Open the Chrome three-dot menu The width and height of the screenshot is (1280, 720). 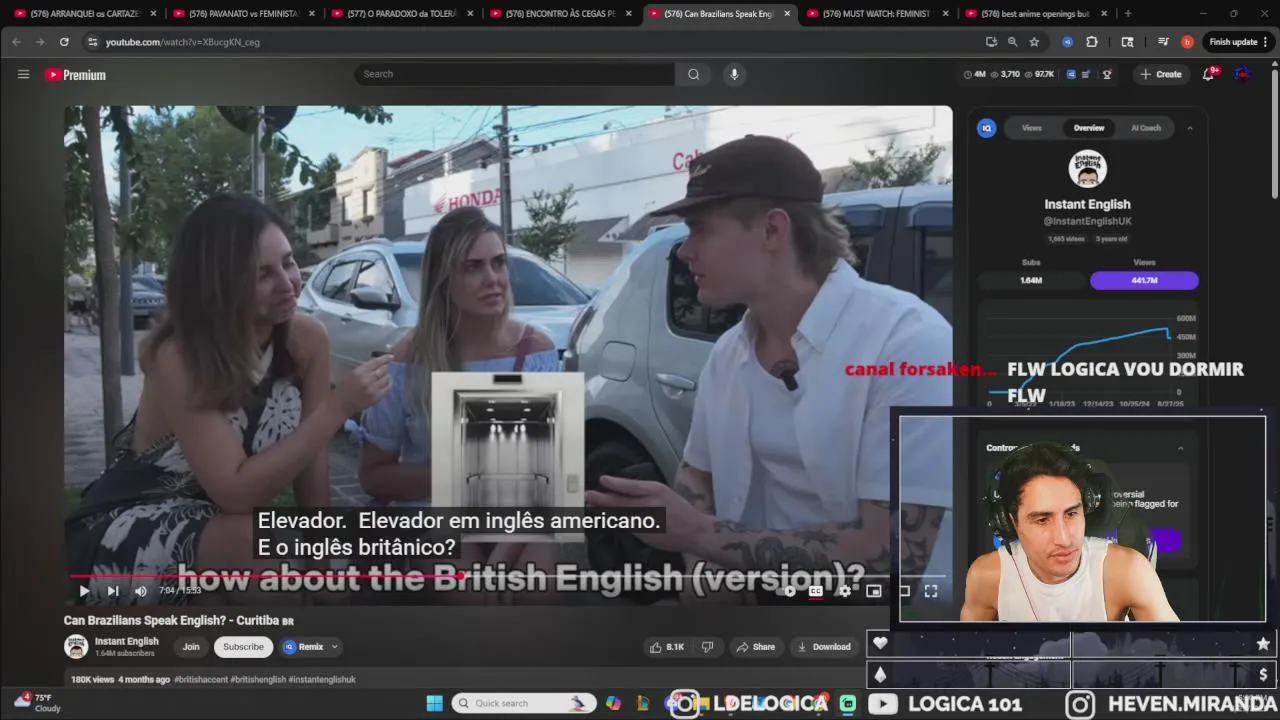coord(1265,42)
